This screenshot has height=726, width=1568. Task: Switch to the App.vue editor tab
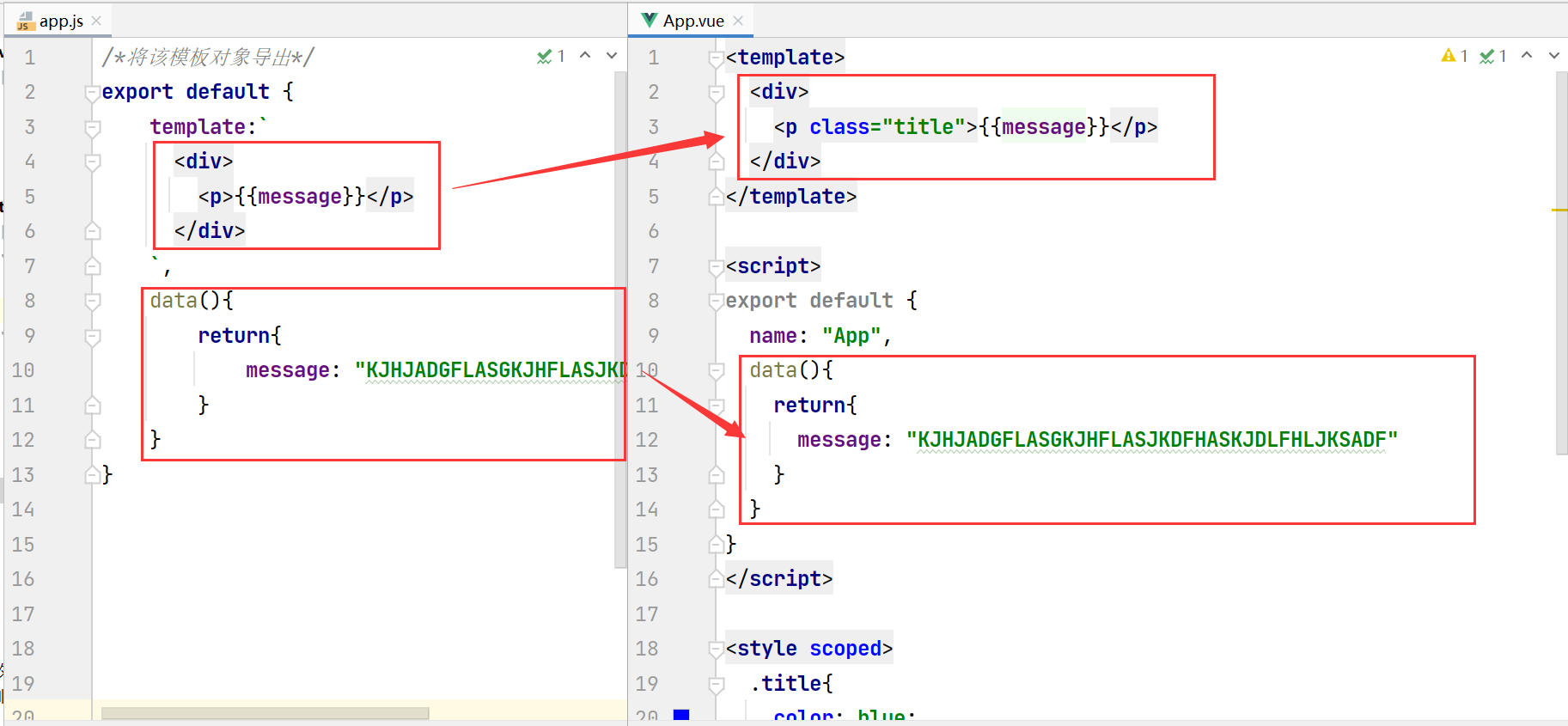(x=692, y=21)
